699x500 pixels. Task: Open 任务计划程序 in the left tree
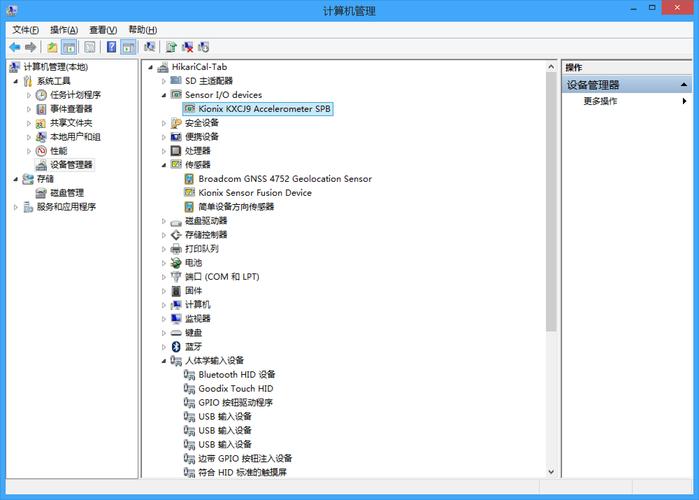(x=75, y=95)
